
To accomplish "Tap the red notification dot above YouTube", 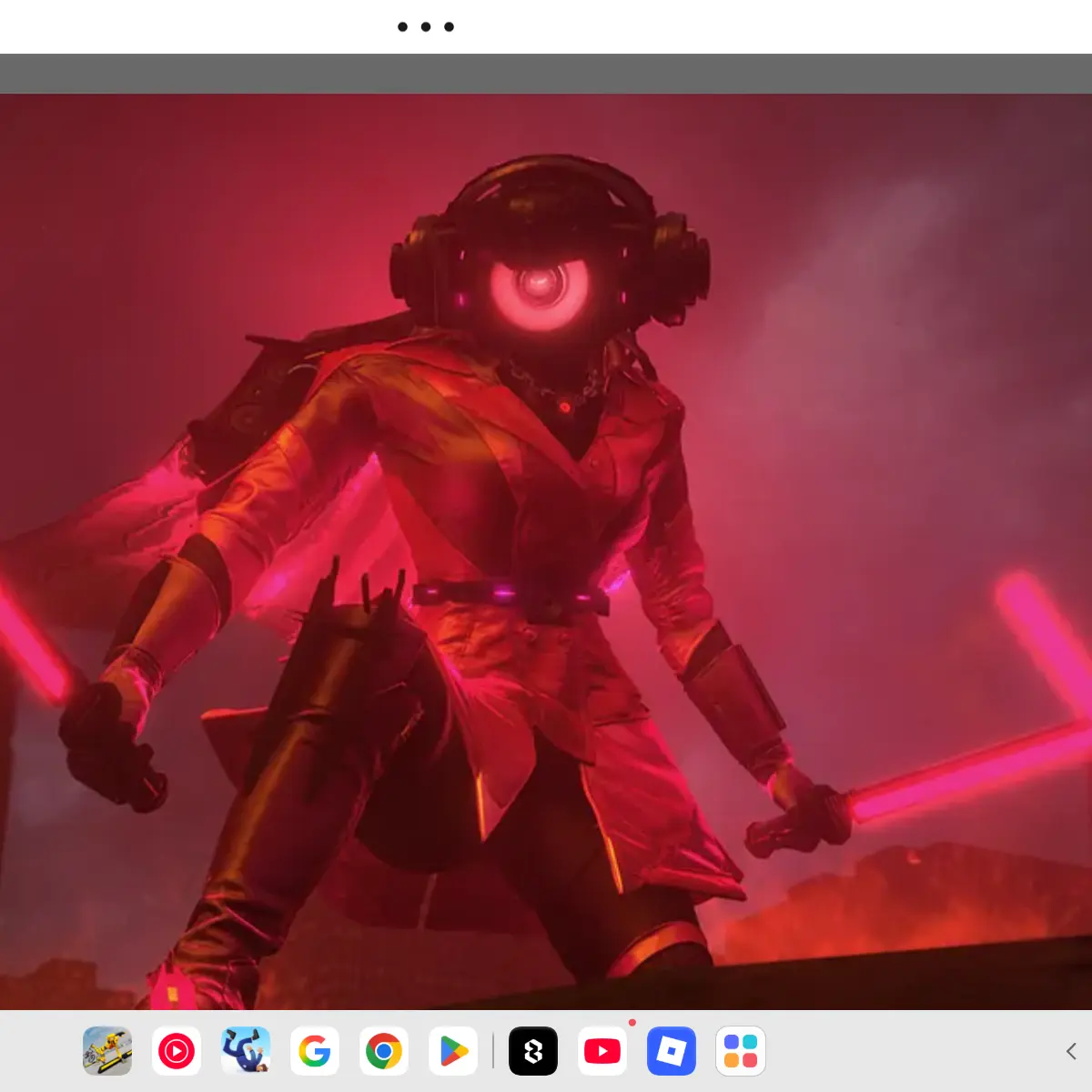I will tap(632, 1023).
